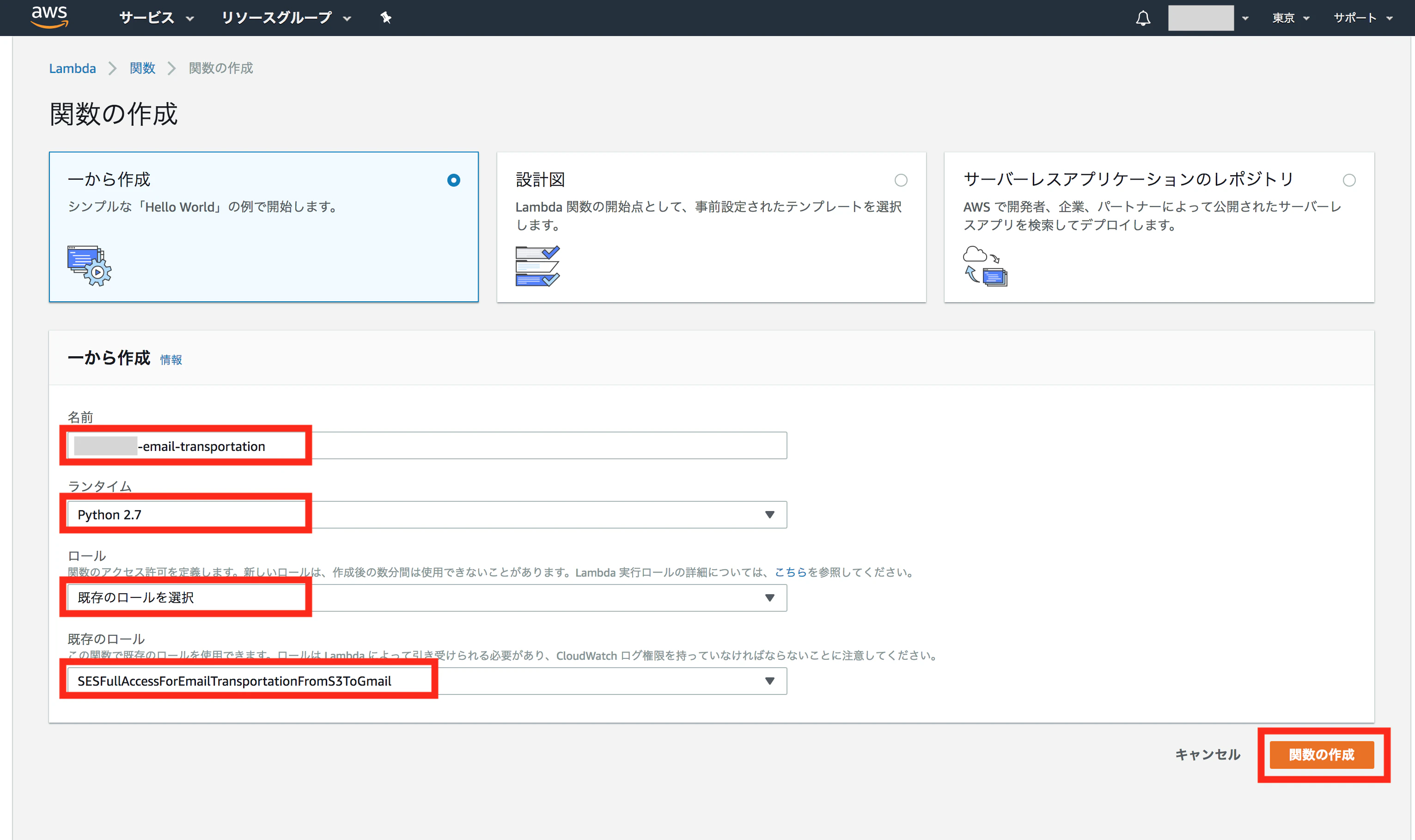Open the こちら link in role description
The image size is (1415, 840).
pos(790,572)
